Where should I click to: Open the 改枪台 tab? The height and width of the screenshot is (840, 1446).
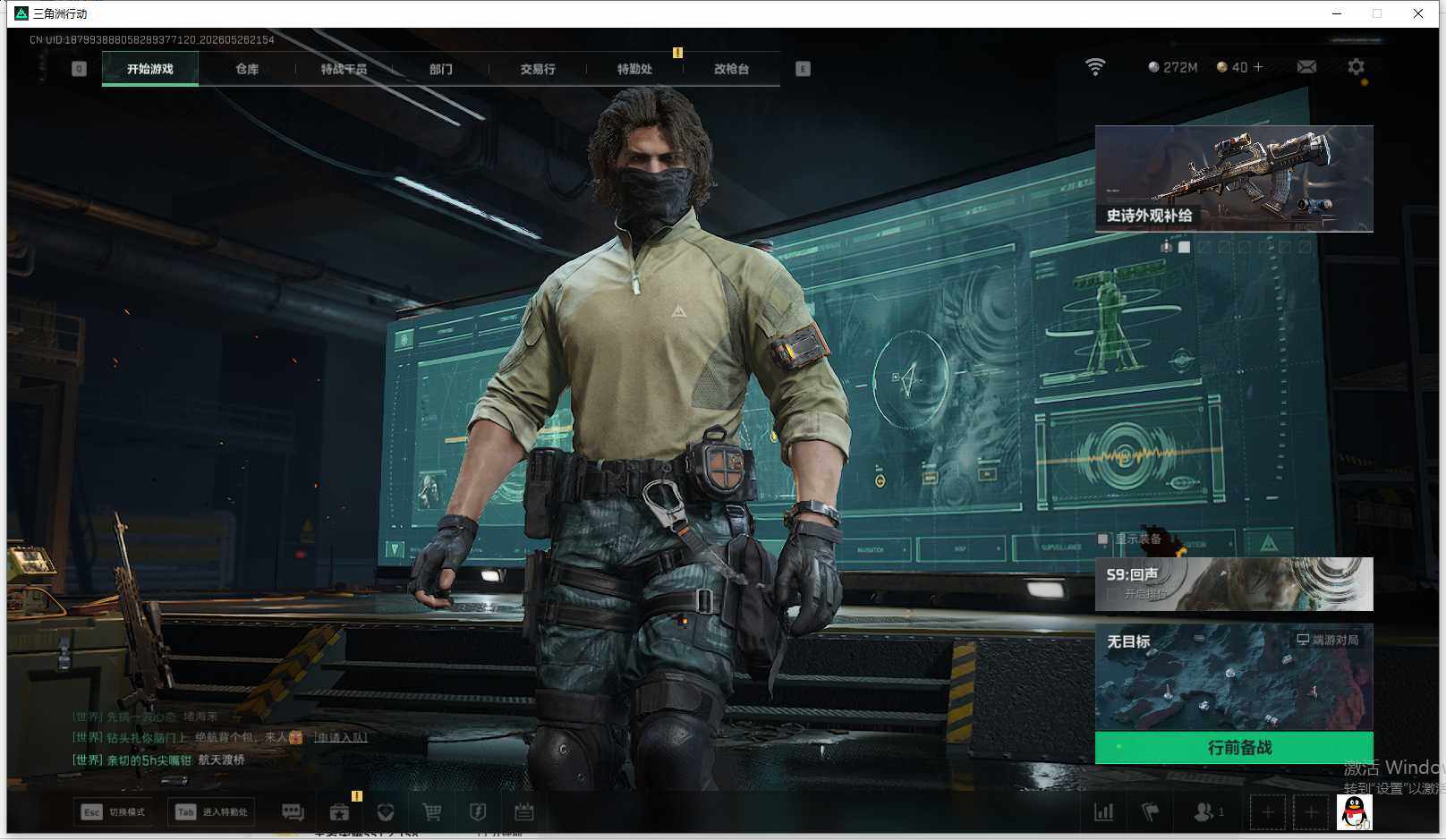(x=731, y=69)
